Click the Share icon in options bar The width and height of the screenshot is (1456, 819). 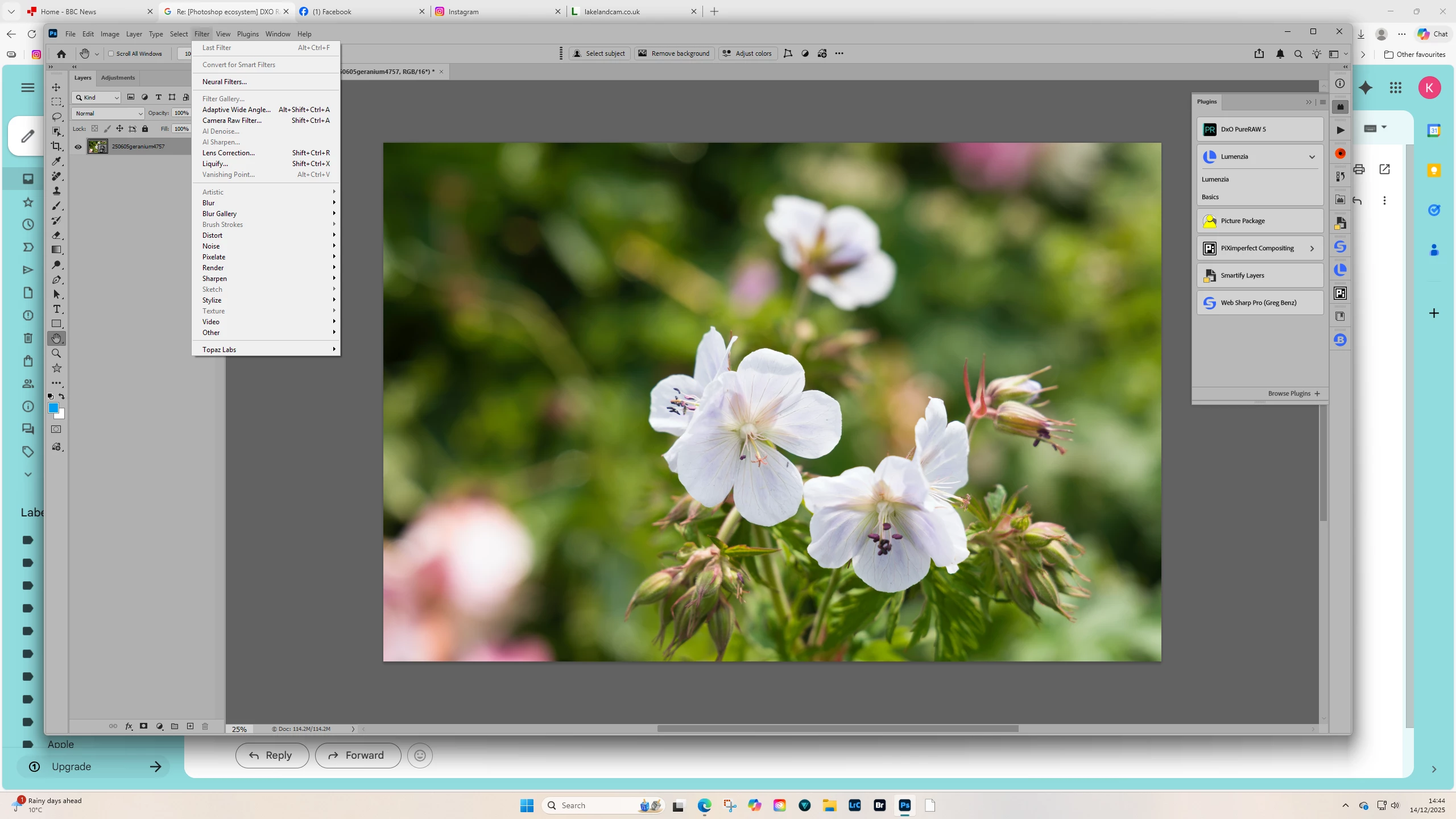1259,53
